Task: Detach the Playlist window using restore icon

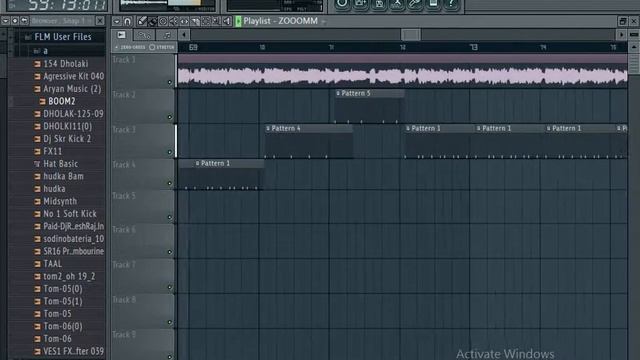Action: click(x=622, y=21)
